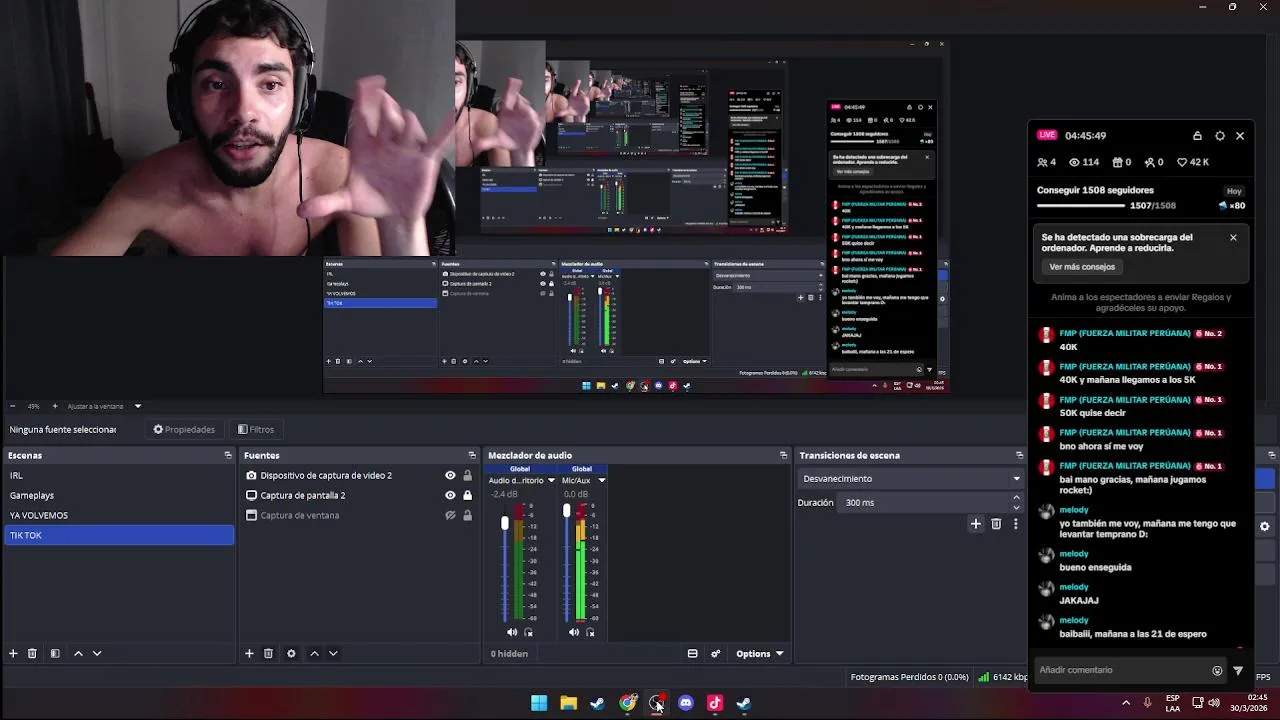
Task: Hide the Captura de pantalla 2 source
Action: (x=450, y=495)
